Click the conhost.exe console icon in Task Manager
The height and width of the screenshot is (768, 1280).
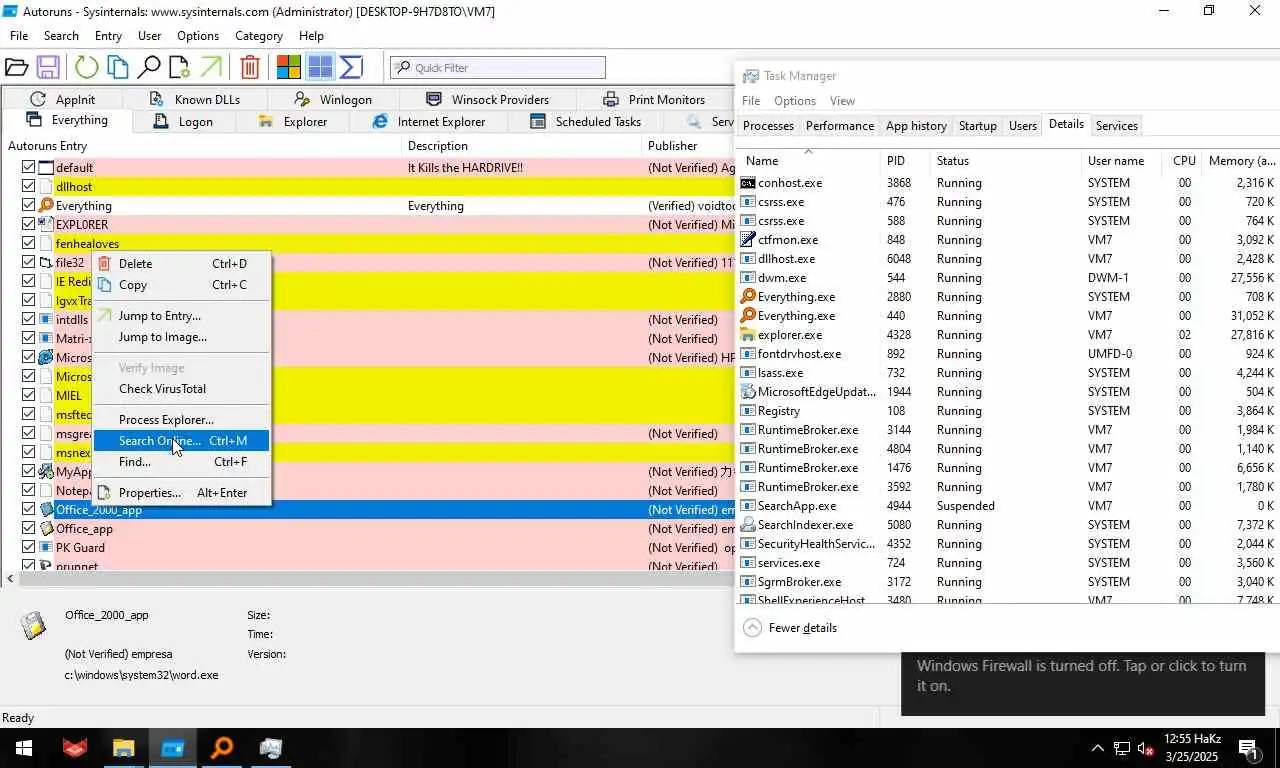coord(748,183)
